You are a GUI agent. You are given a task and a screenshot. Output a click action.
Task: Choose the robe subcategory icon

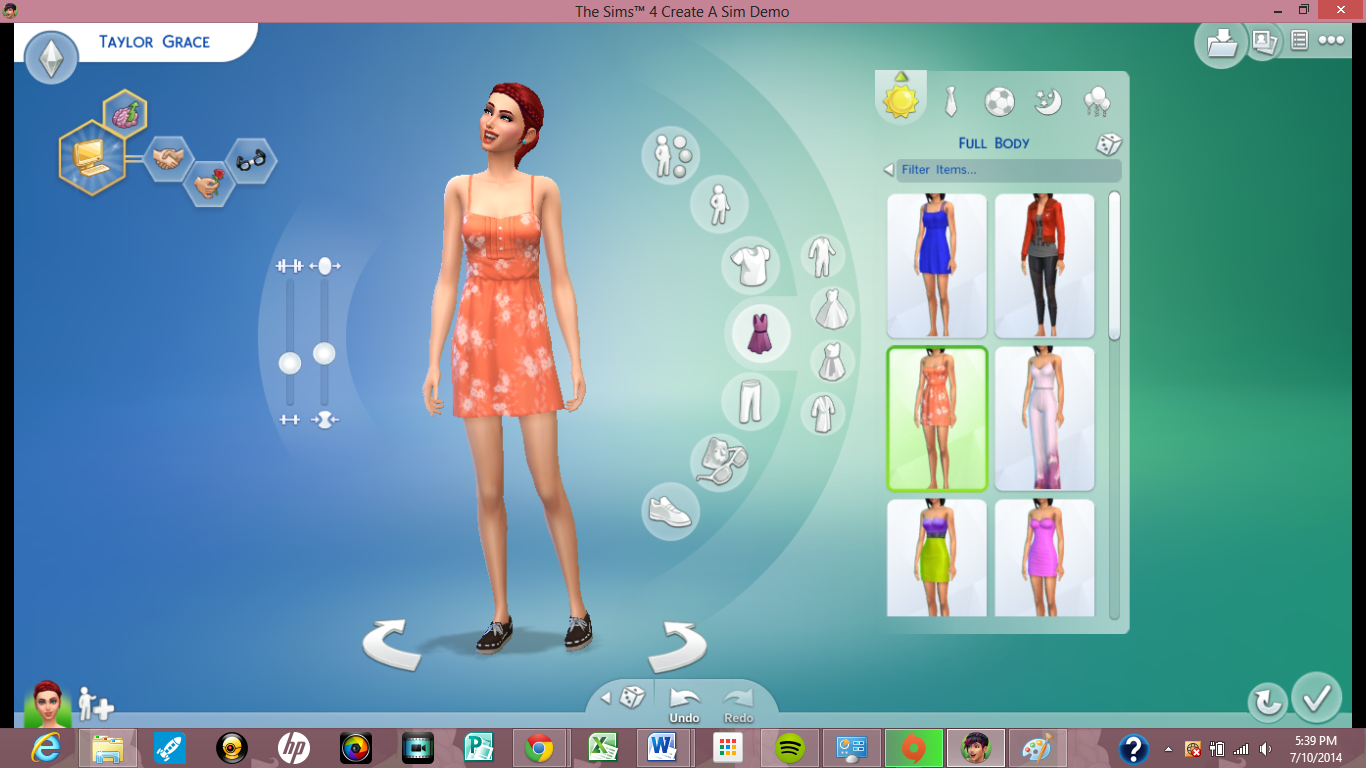(823, 413)
